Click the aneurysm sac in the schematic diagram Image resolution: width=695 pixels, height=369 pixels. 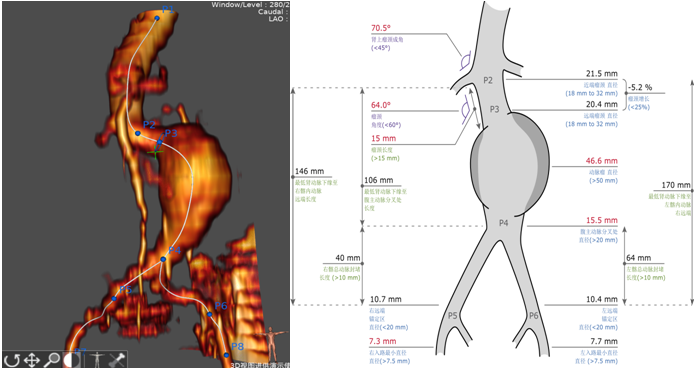(x=510, y=164)
